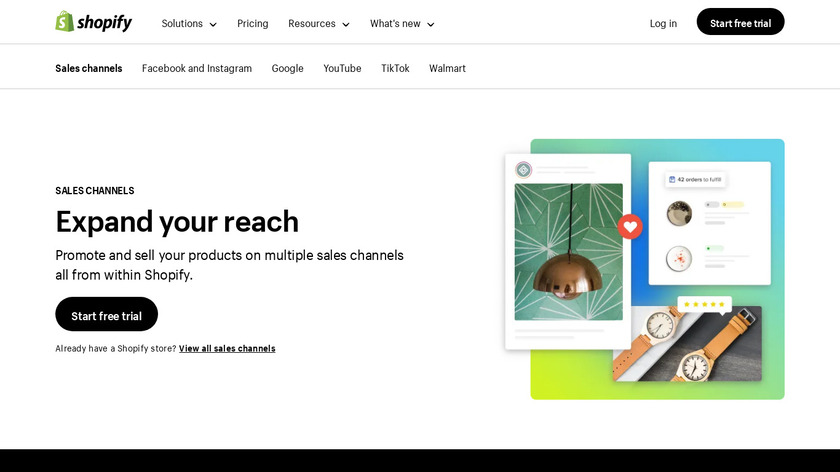Expand the What's new dropdown chevron
The height and width of the screenshot is (472, 840).
tap(431, 25)
